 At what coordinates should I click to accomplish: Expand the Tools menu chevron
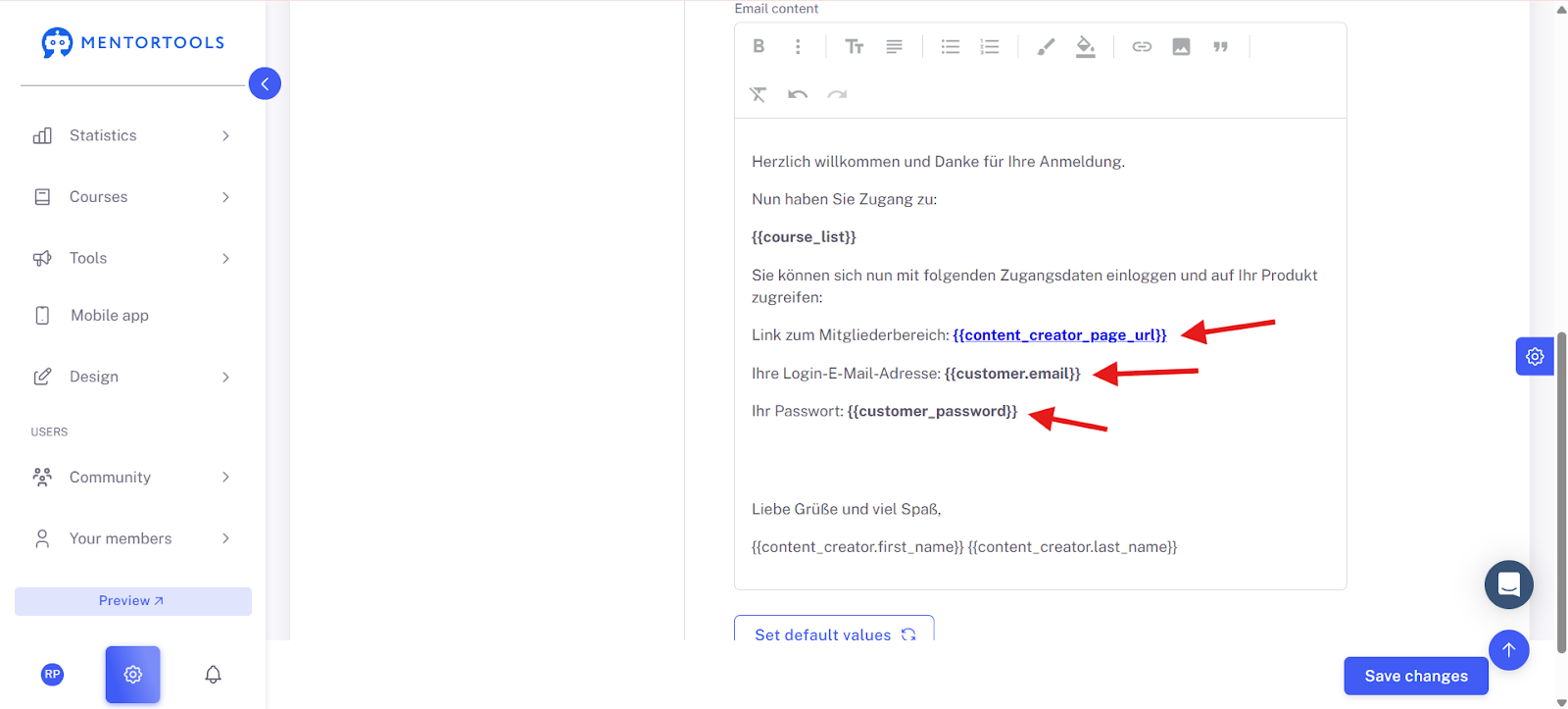coord(225,258)
